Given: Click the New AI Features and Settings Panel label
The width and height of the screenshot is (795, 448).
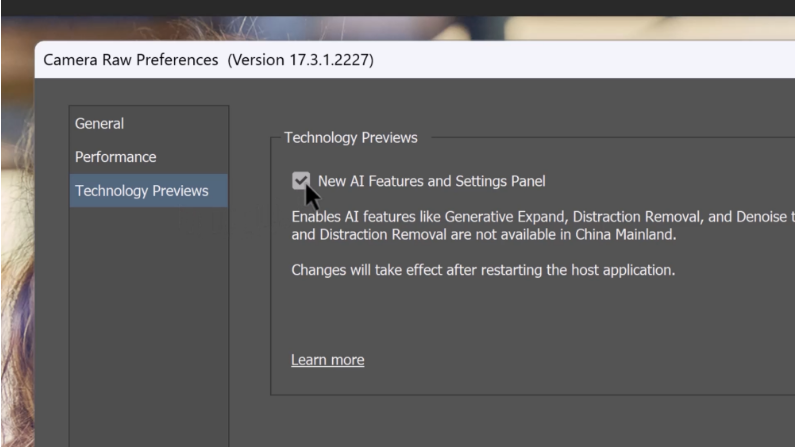Looking at the screenshot, I should 431,181.
